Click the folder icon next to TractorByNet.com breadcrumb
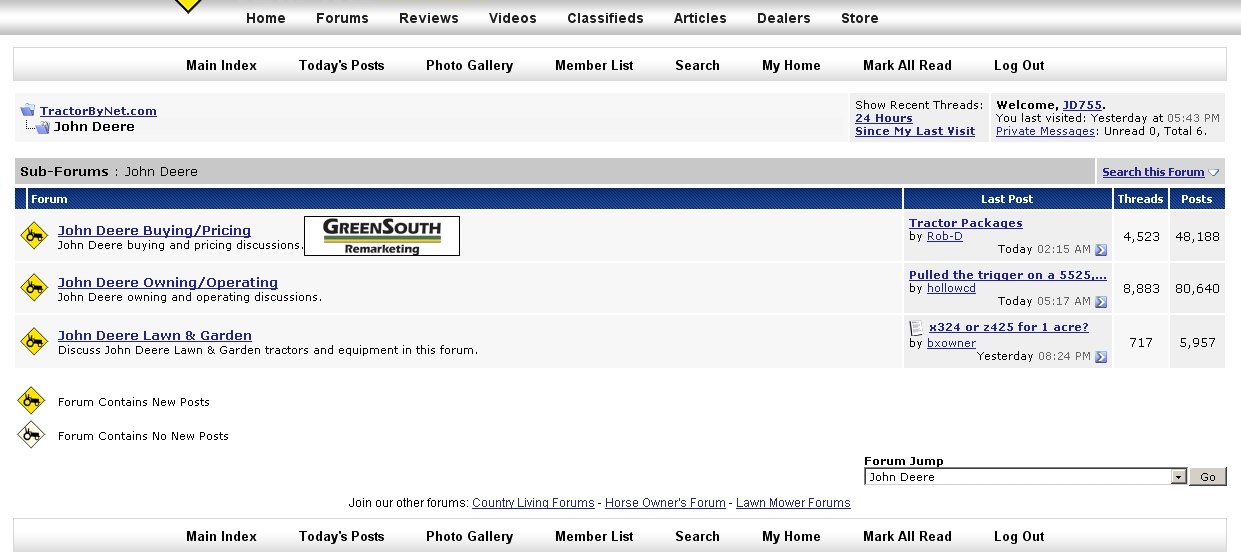This screenshot has height=557, width=1241. 28,110
